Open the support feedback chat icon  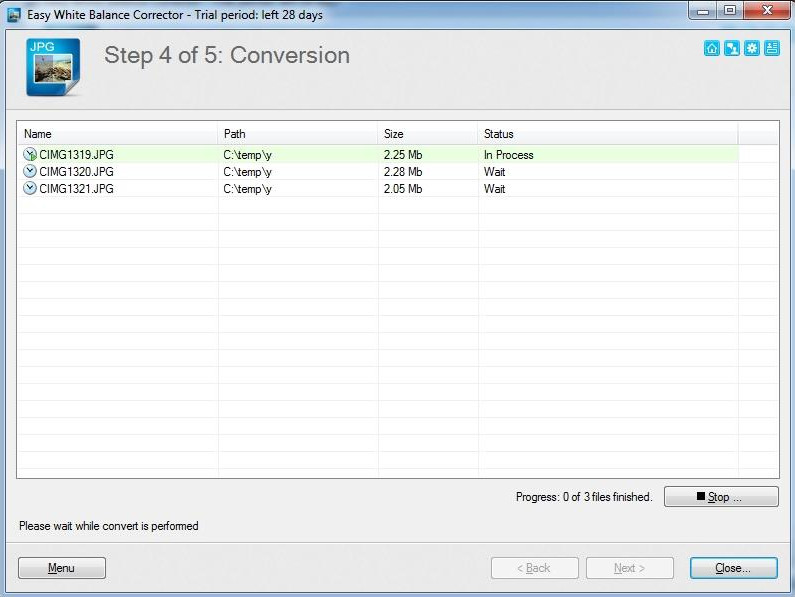tap(732, 49)
